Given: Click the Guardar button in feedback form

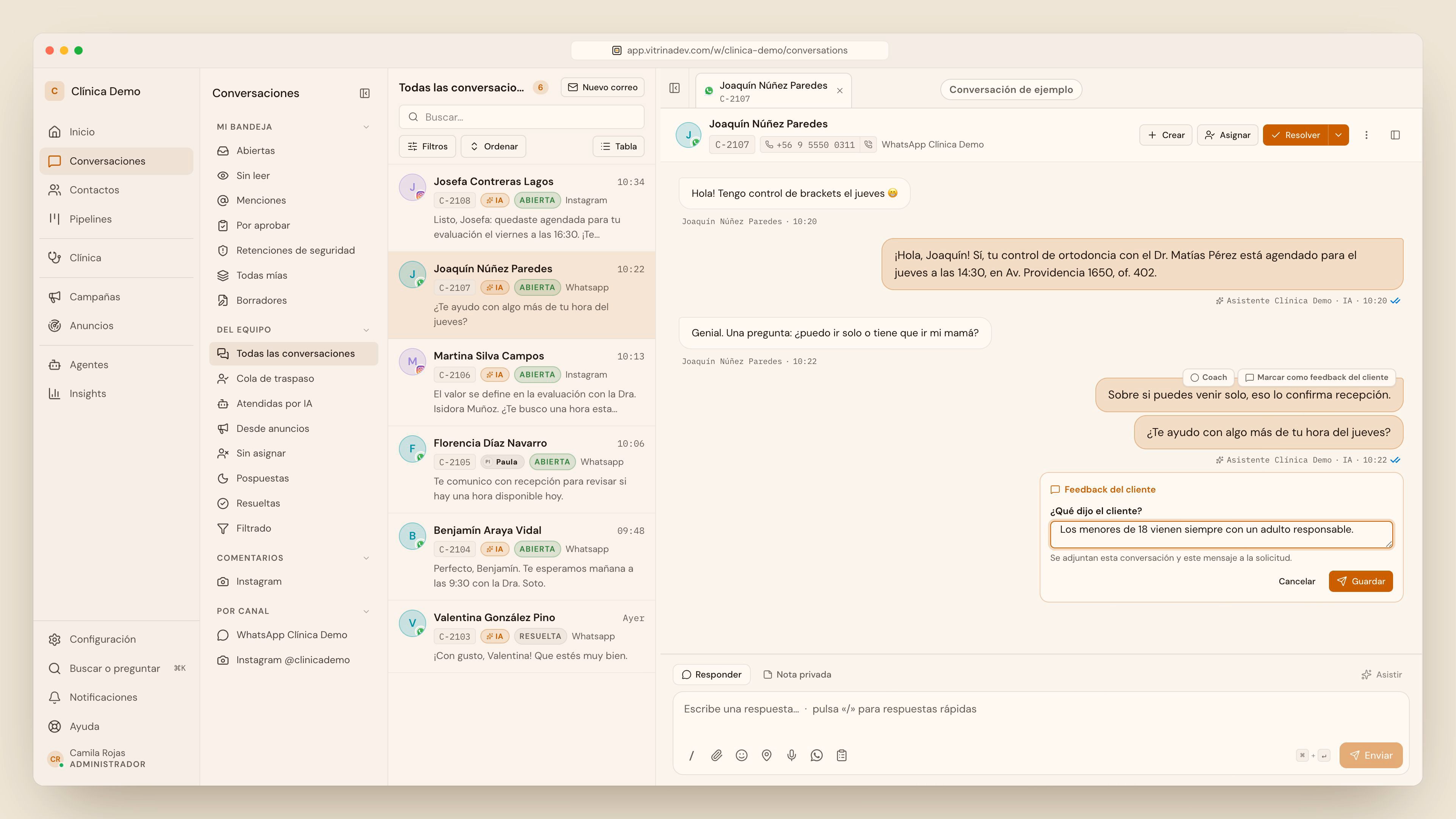Looking at the screenshot, I should tap(1360, 581).
